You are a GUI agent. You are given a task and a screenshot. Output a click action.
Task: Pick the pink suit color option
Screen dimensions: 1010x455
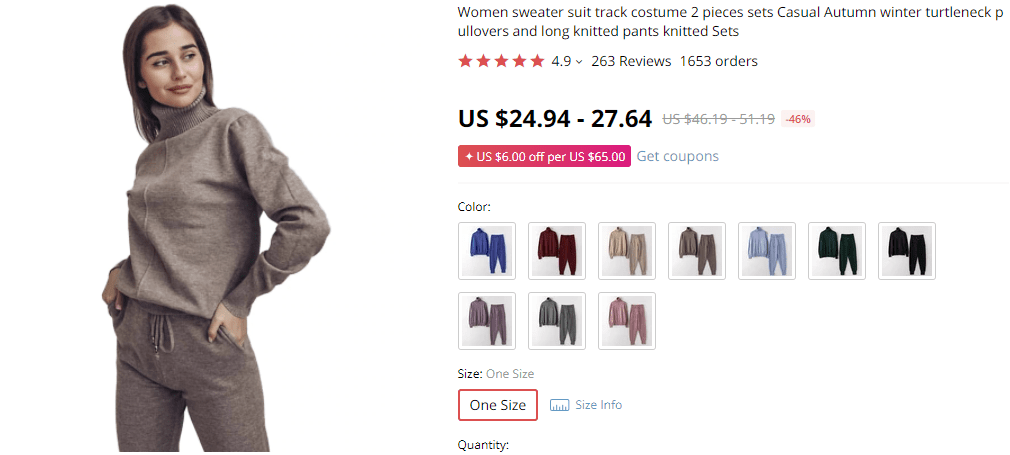[x=627, y=321]
